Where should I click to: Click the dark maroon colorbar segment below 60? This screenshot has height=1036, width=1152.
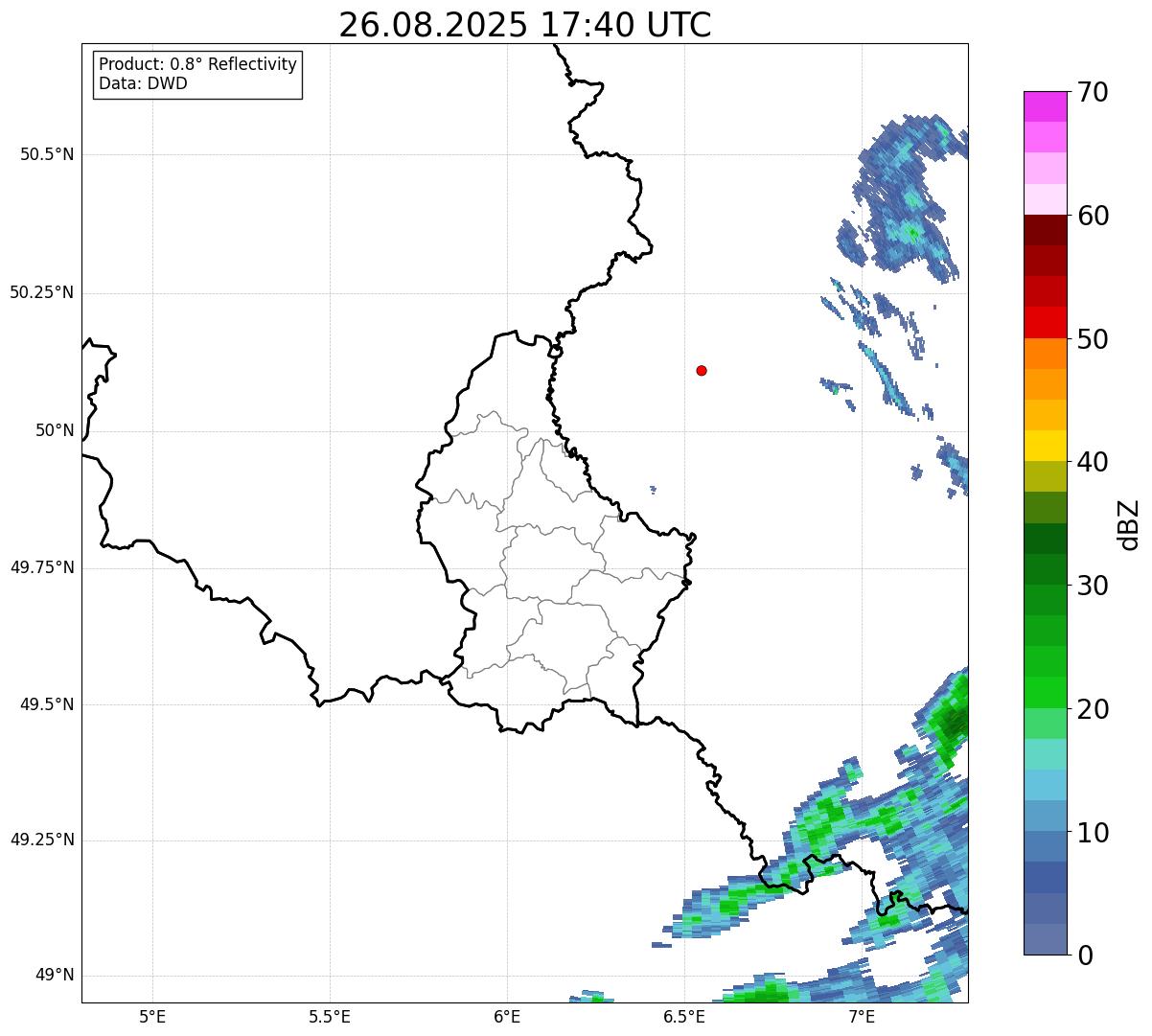1045,230
